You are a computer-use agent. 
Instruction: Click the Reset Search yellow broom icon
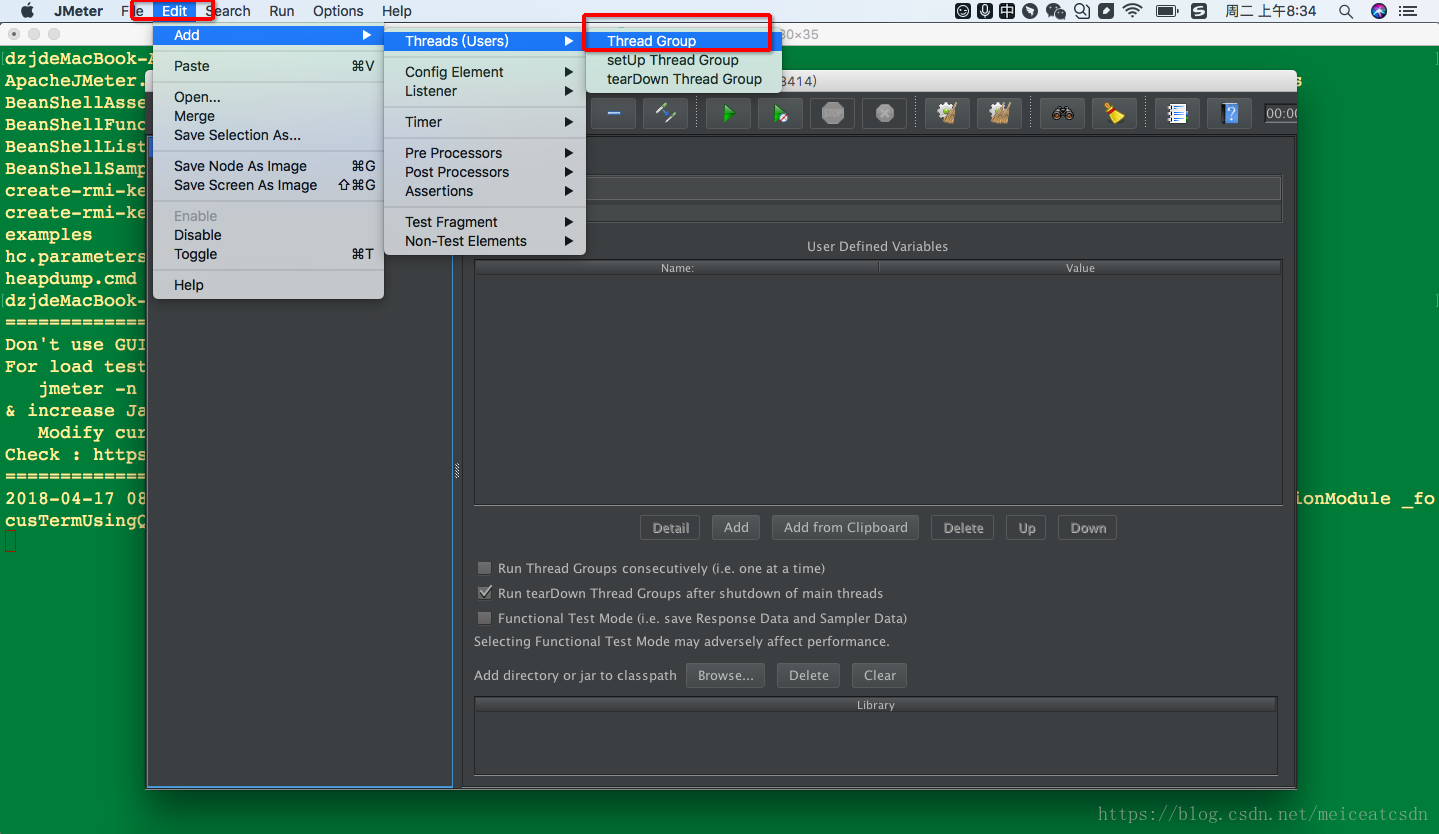[1114, 113]
